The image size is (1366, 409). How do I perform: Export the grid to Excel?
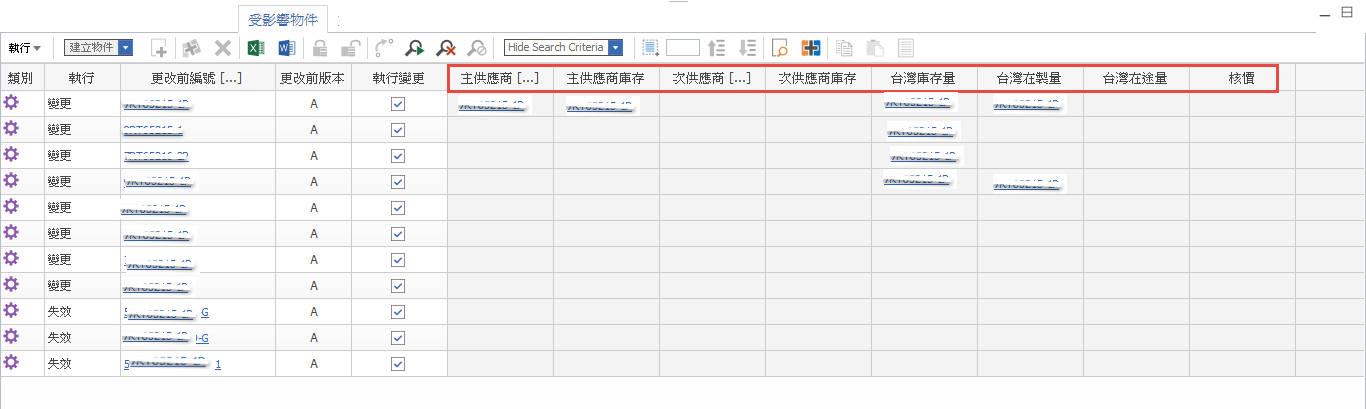255,48
